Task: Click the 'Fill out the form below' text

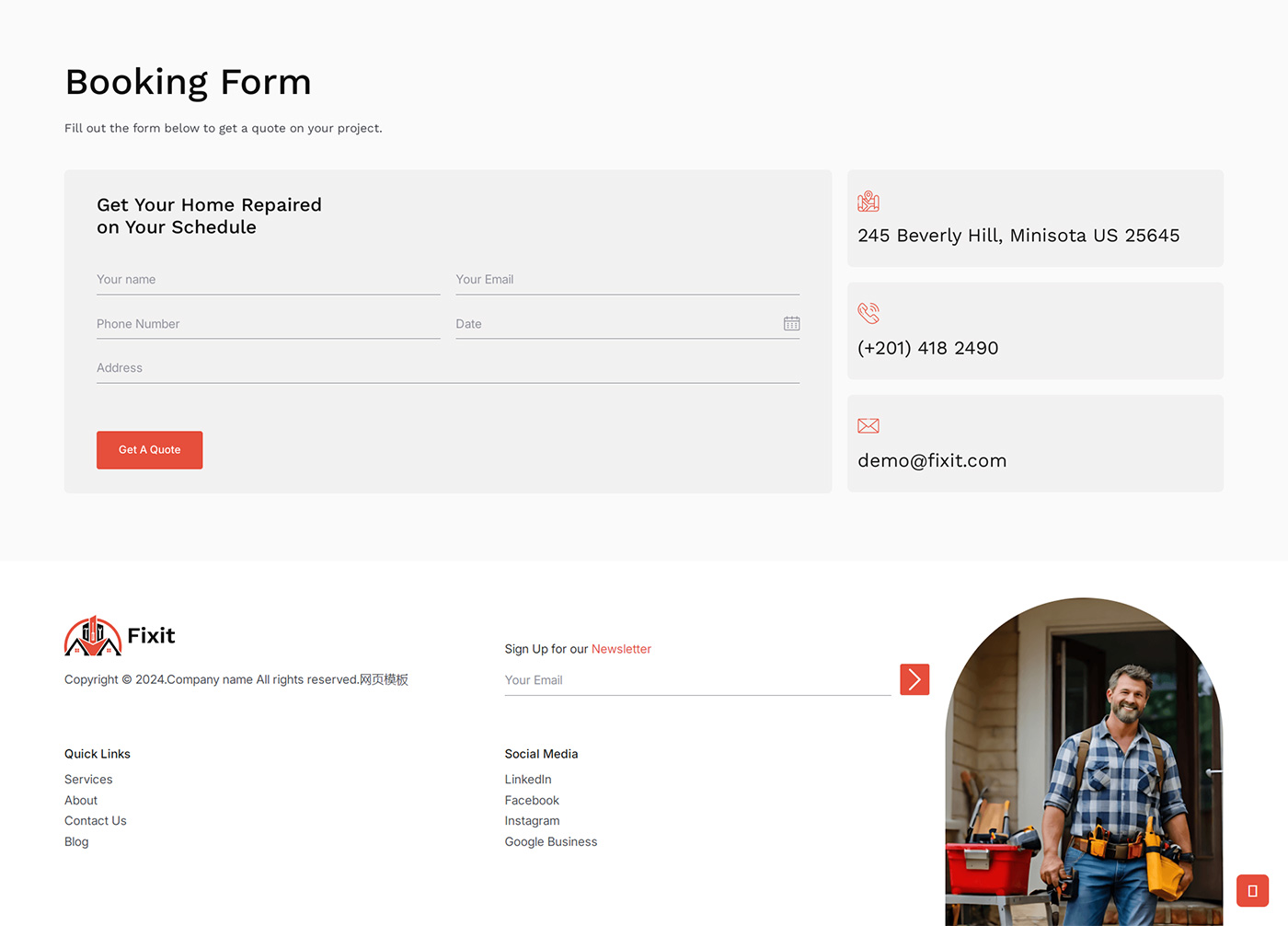Action: (224, 128)
